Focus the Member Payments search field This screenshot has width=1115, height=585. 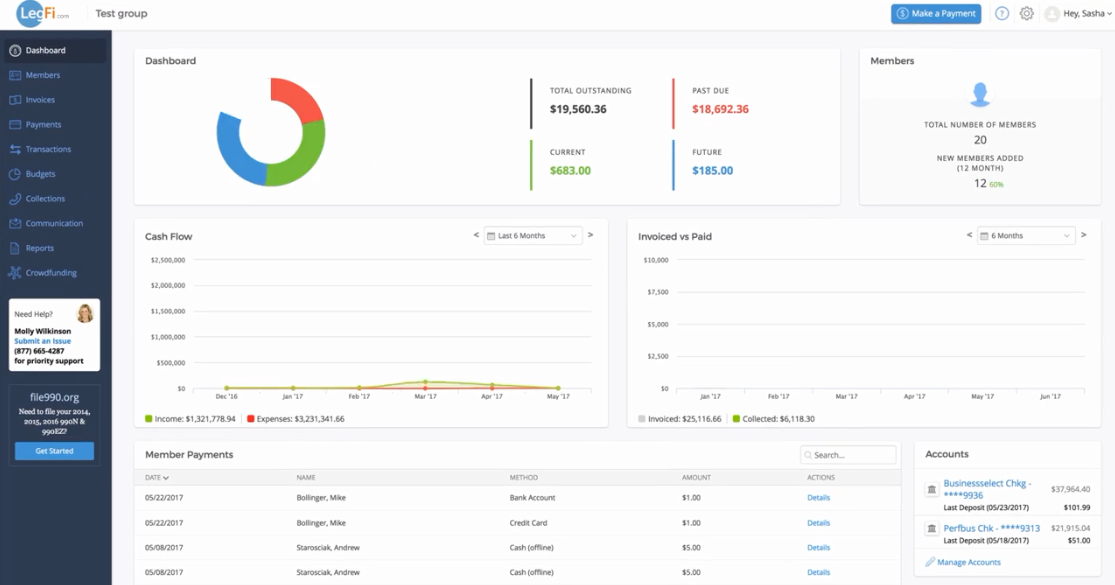tap(848, 455)
